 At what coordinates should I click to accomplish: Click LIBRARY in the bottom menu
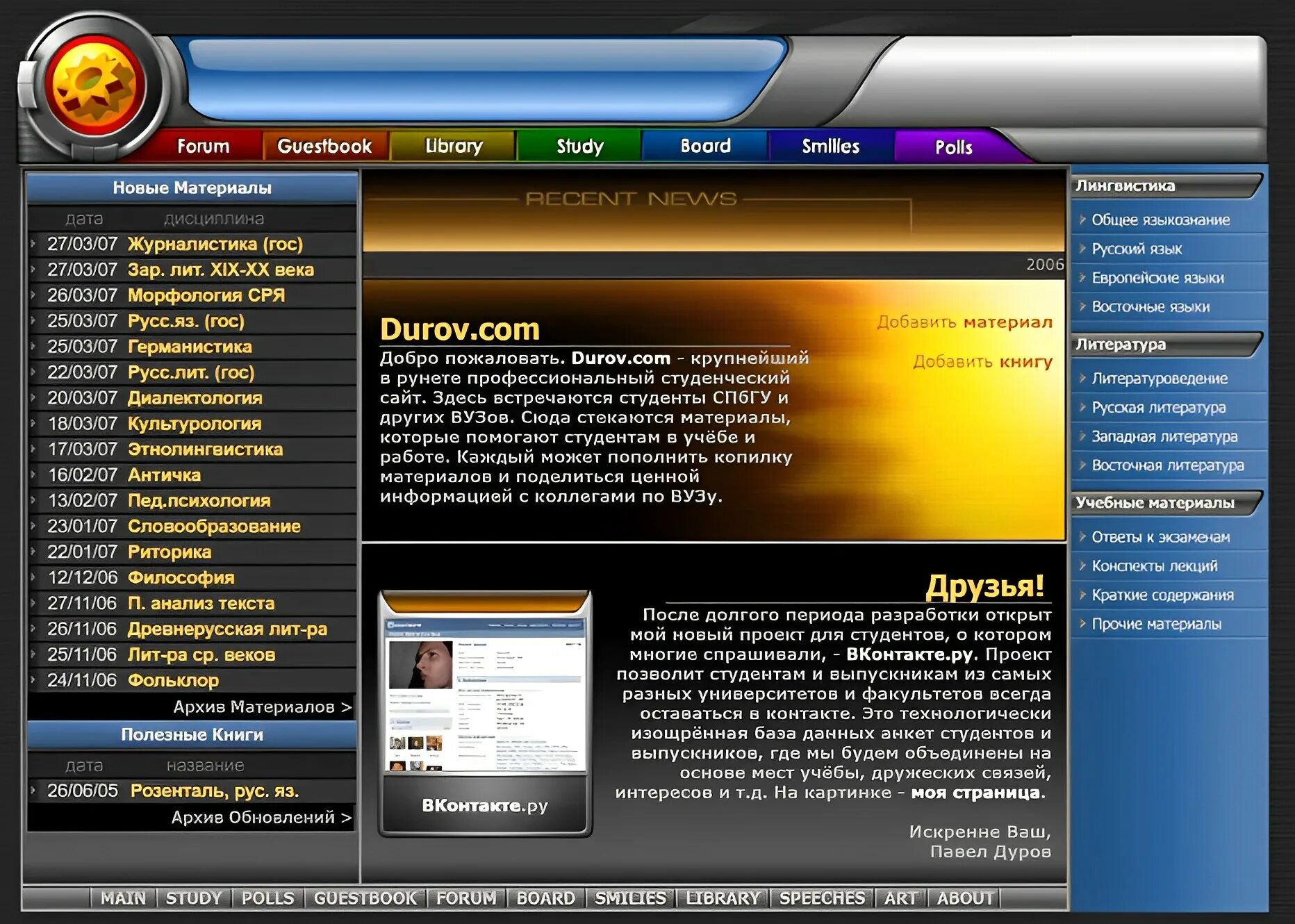pyautogui.click(x=723, y=898)
